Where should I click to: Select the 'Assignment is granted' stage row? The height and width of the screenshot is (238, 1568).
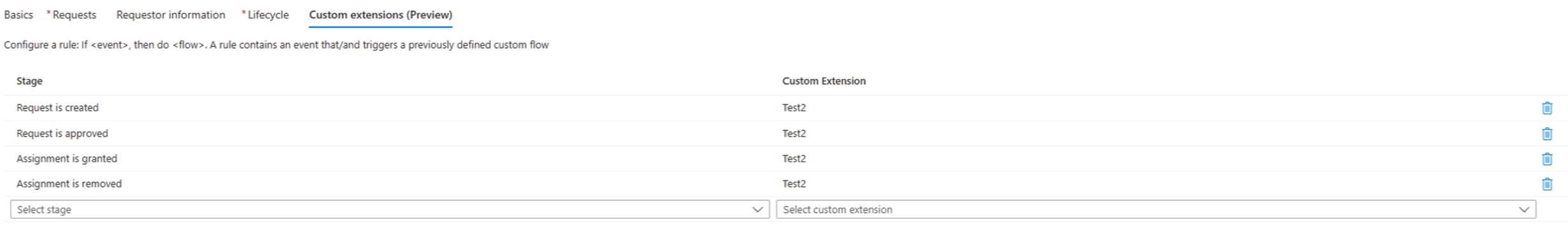(x=785, y=158)
